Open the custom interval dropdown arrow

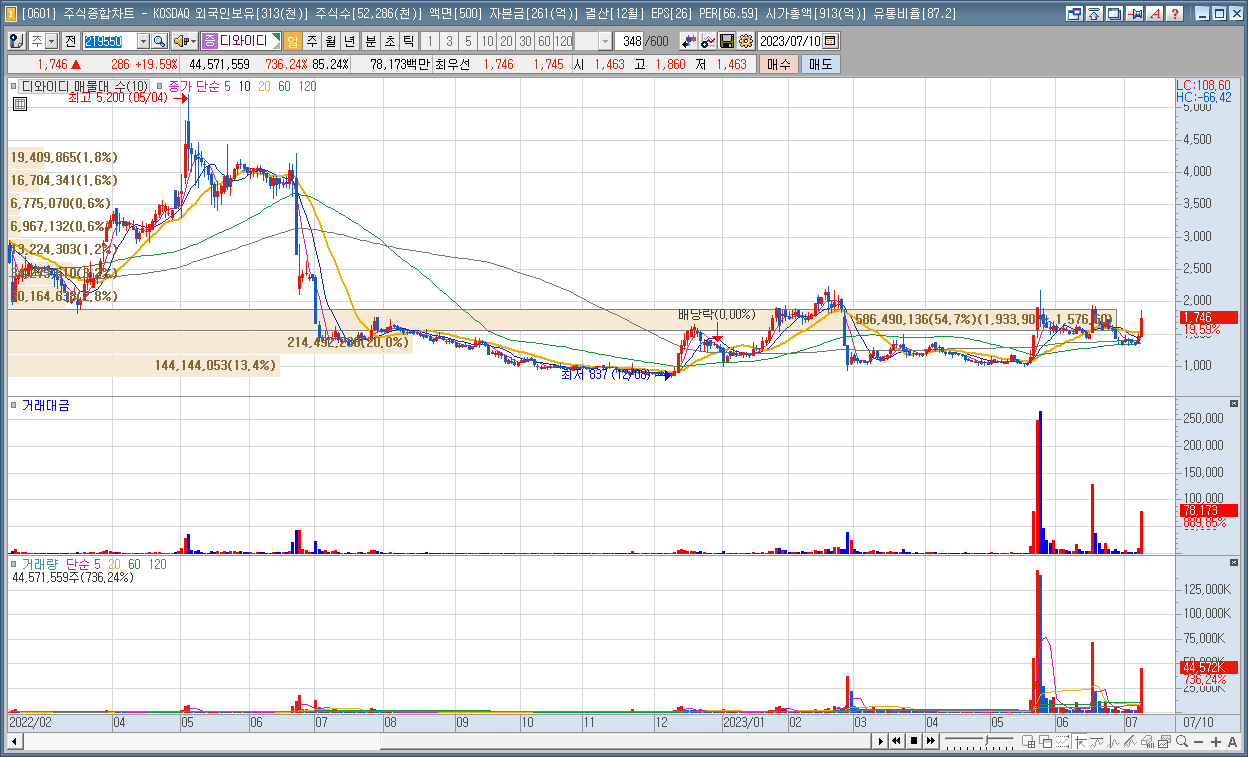[605, 41]
